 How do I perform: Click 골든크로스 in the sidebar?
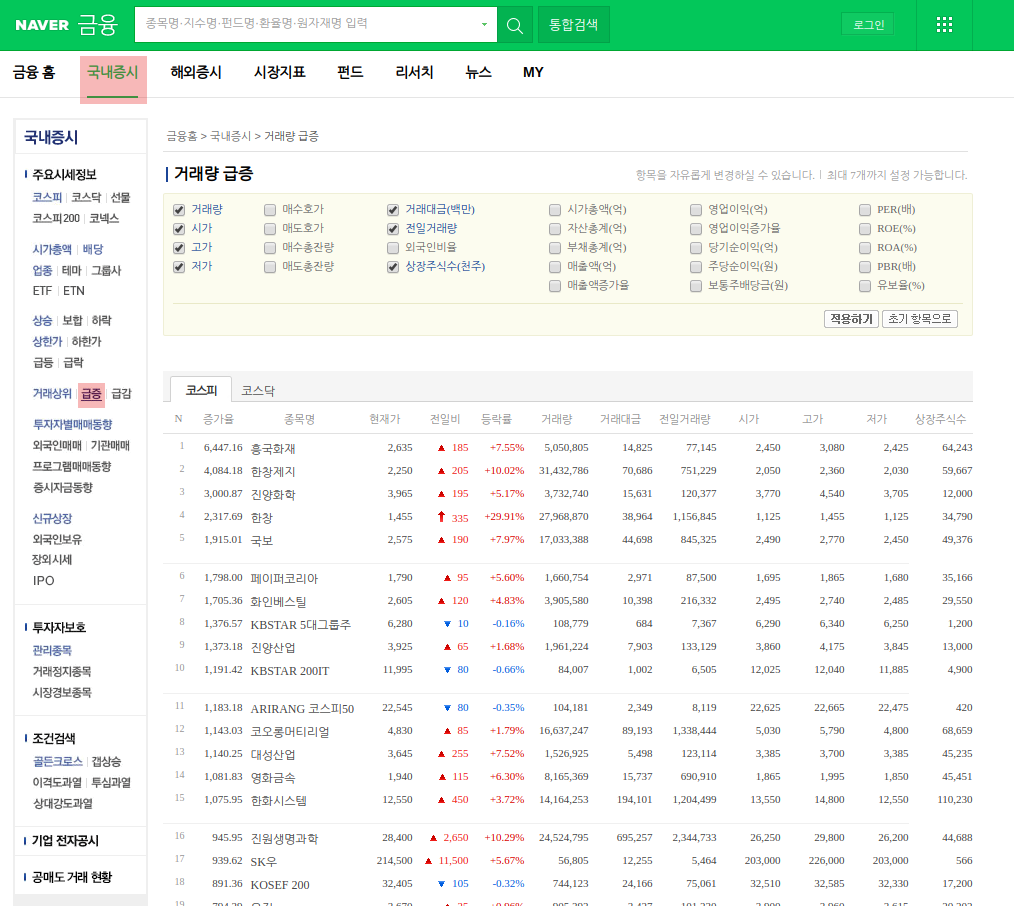[58, 761]
